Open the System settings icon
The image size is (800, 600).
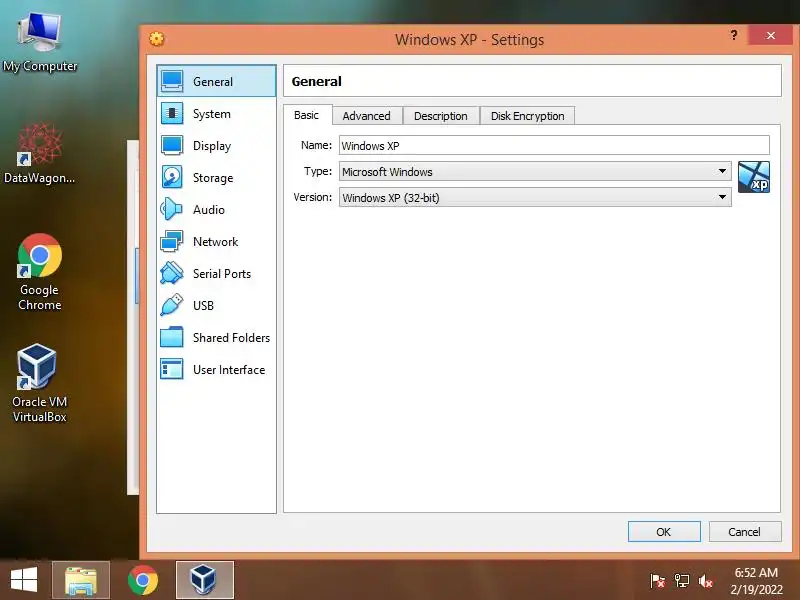pos(172,113)
